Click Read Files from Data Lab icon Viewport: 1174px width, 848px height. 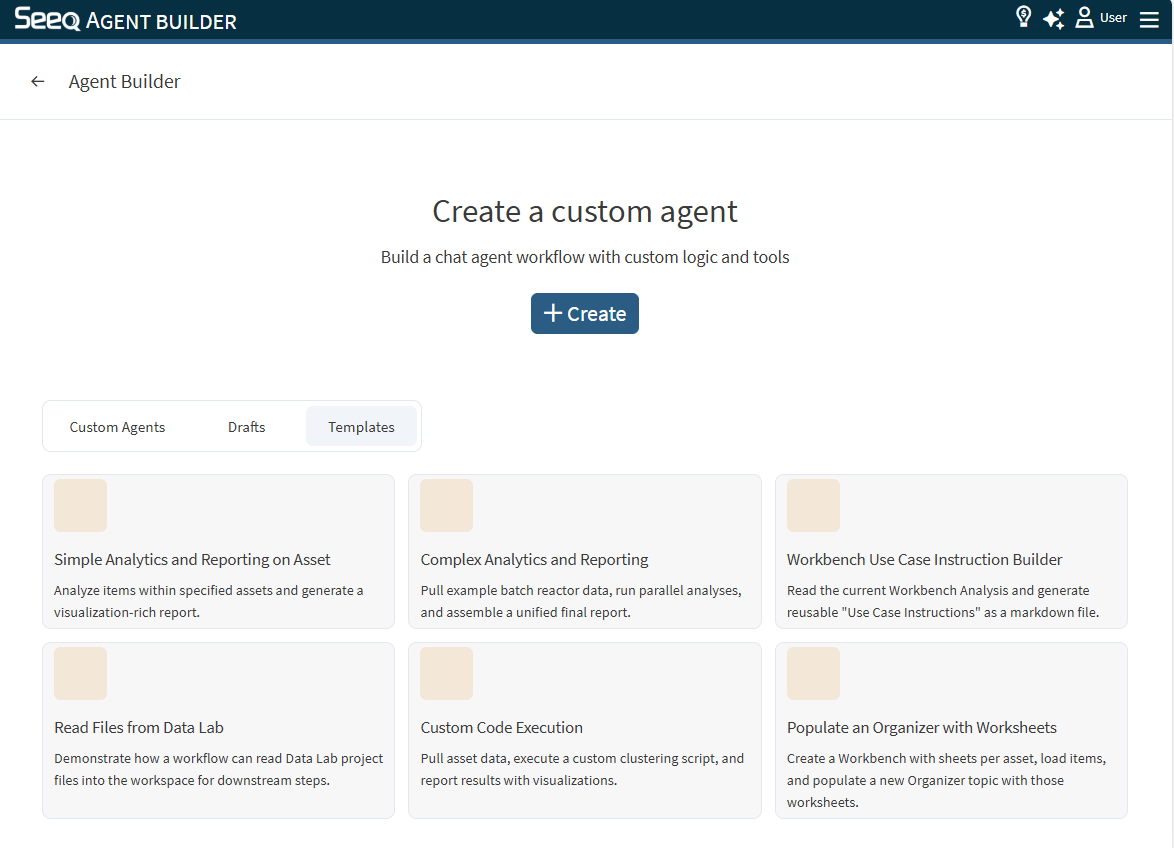(80, 673)
